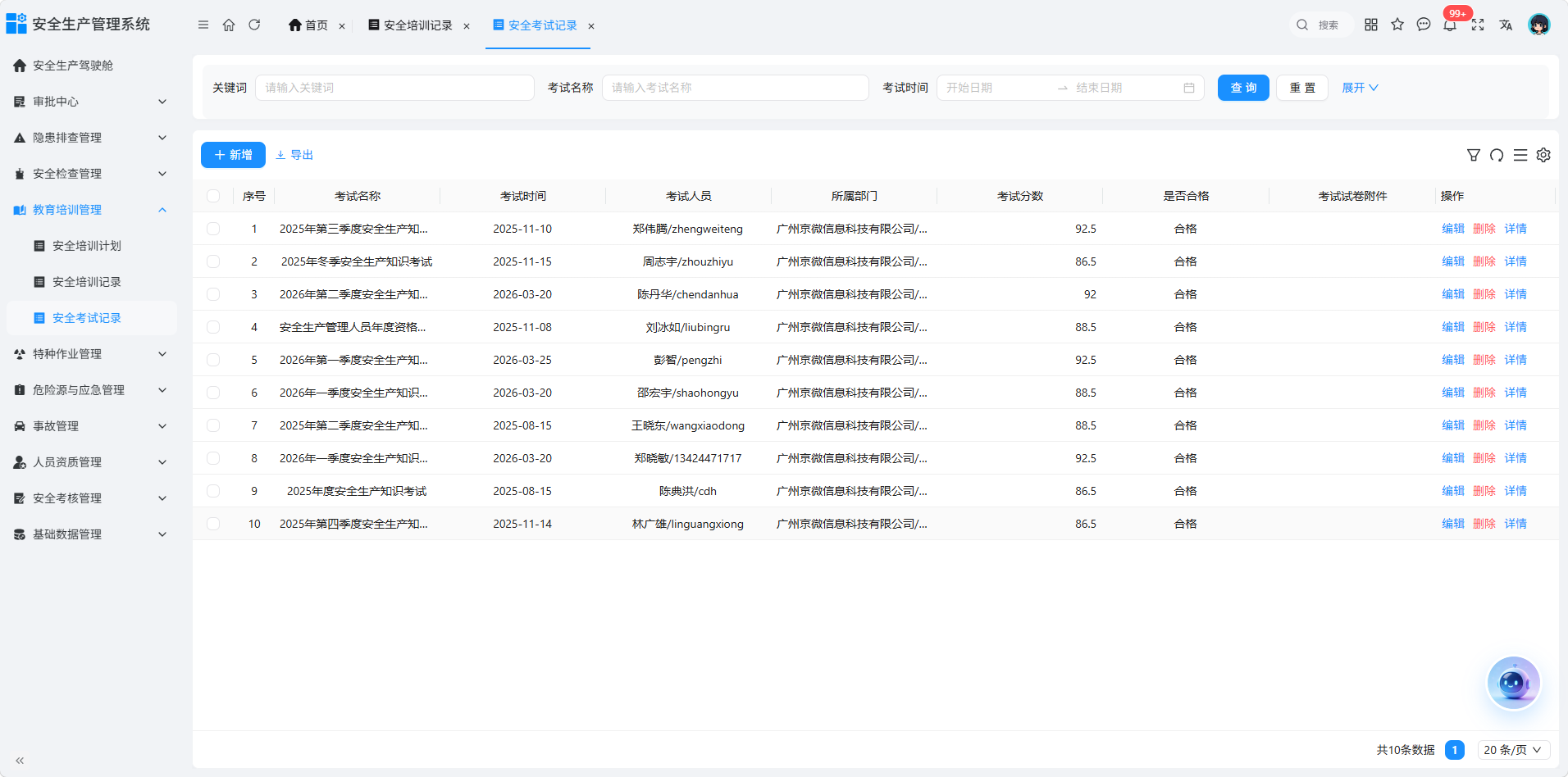Screen dimensions: 1568x777
Task: Click the table refresh icon
Action: 1497,155
